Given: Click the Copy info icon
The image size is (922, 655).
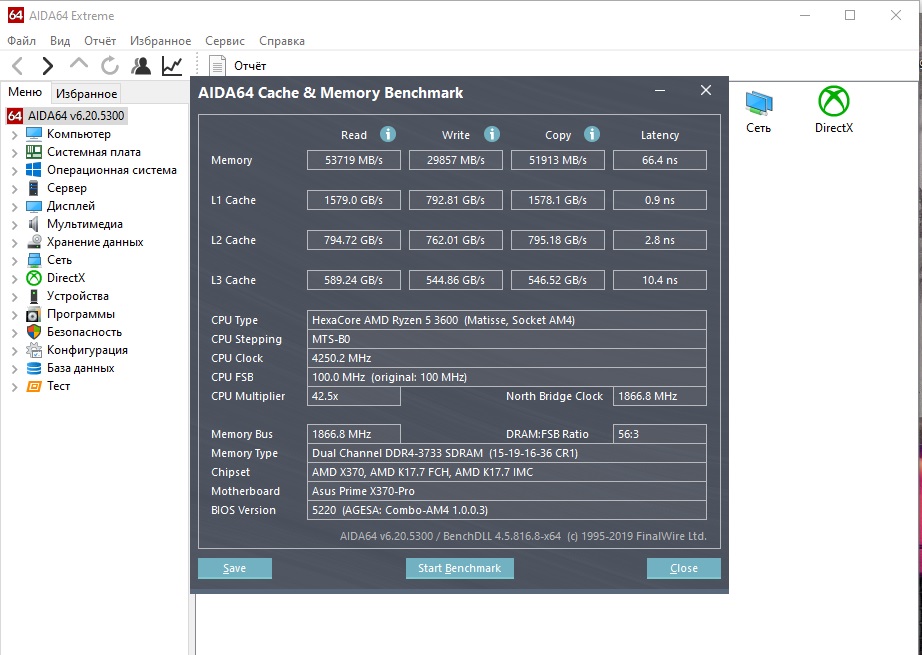Looking at the screenshot, I should tap(592, 135).
